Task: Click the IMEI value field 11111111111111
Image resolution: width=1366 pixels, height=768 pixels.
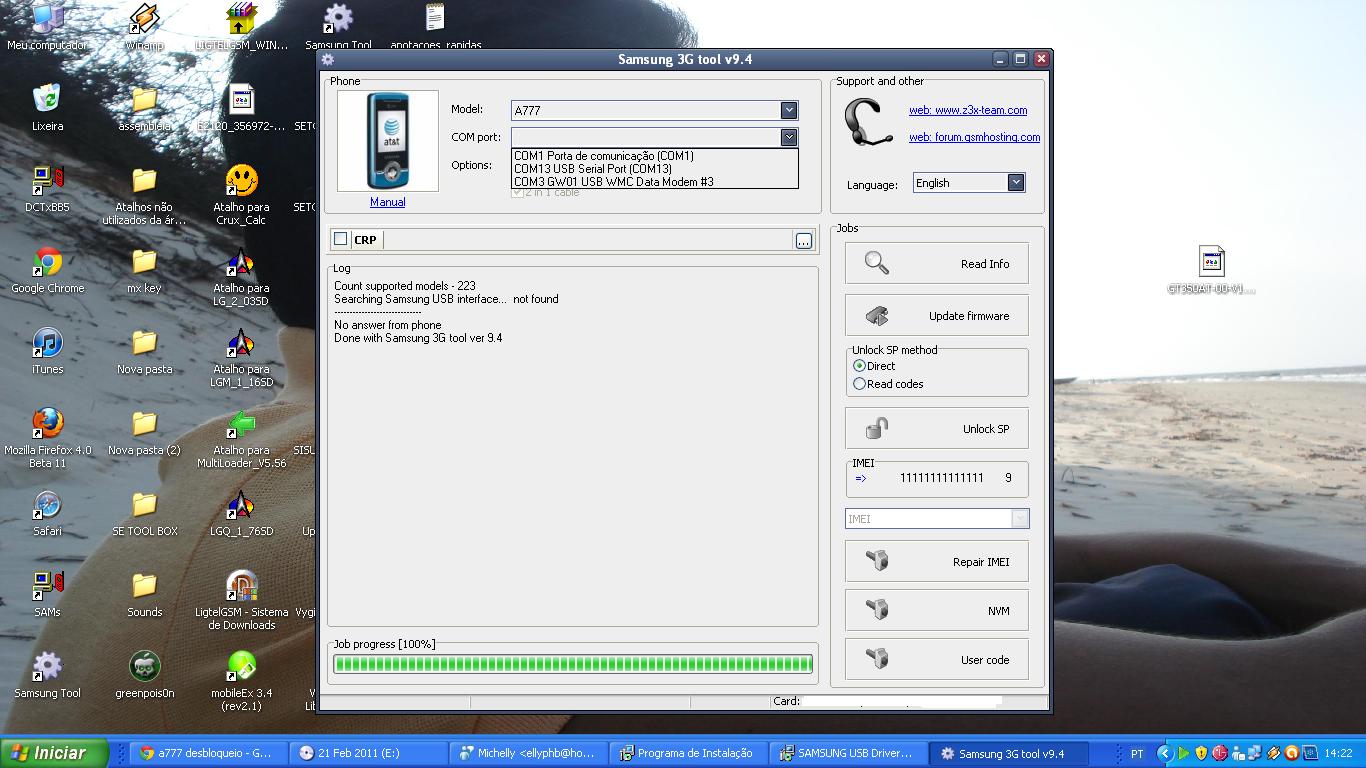Action: [941, 478]
